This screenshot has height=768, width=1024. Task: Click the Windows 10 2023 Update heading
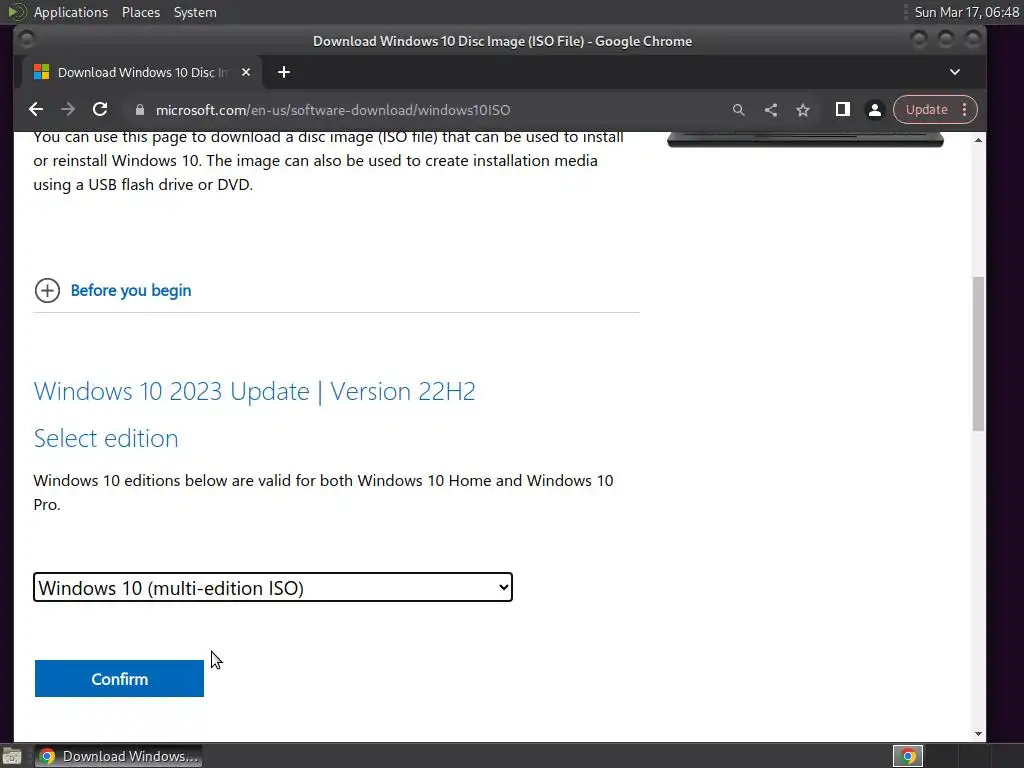coord(254,391)
